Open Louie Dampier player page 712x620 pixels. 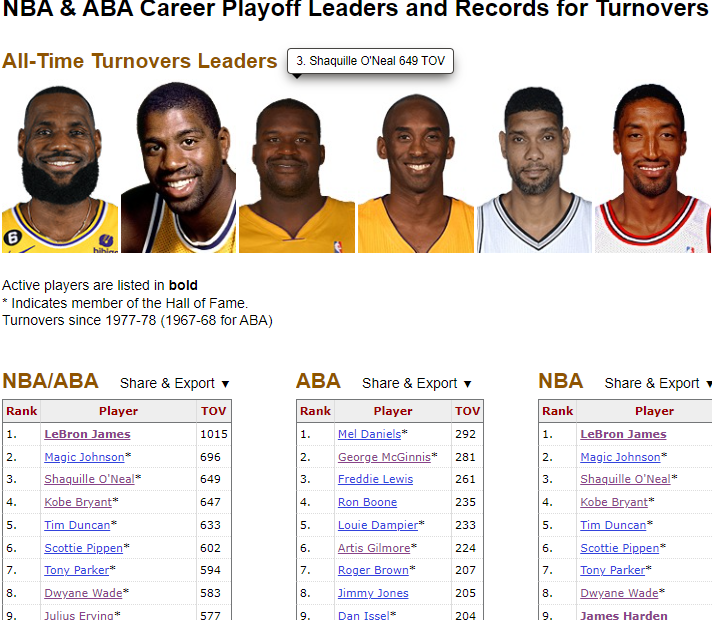(x=378, y=525)
